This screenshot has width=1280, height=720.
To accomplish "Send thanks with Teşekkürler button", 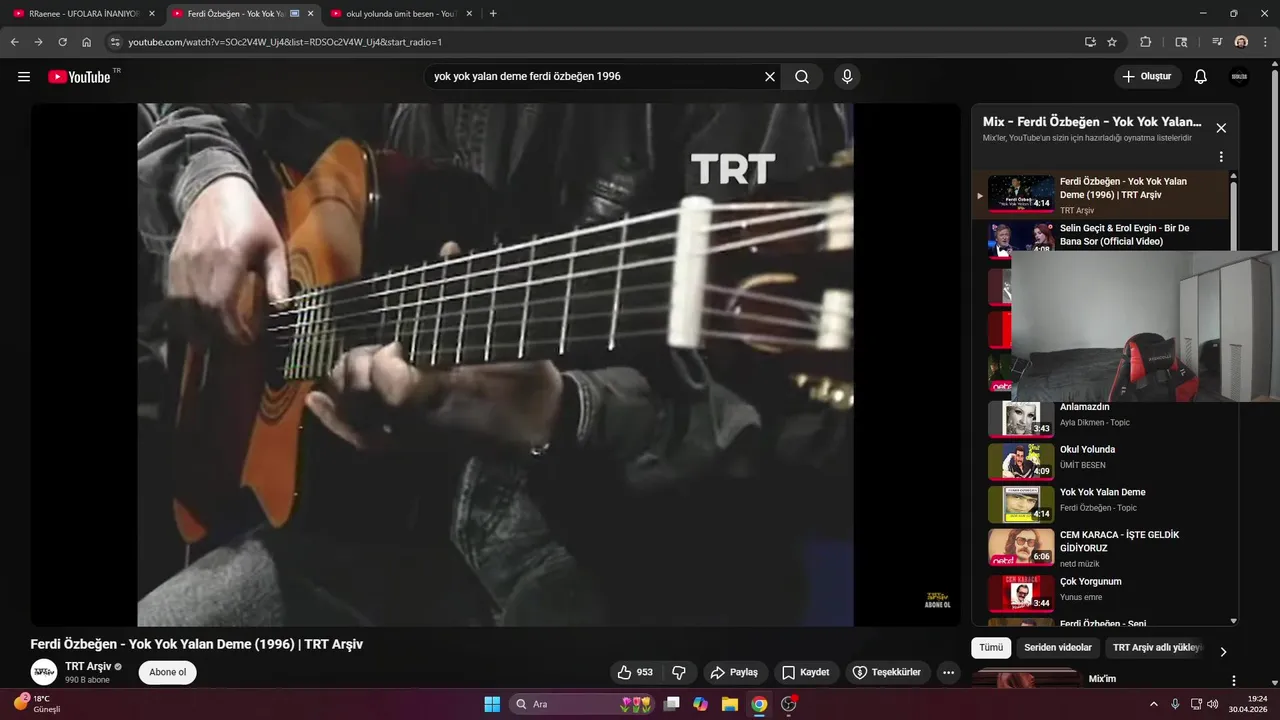I will 886,673.
